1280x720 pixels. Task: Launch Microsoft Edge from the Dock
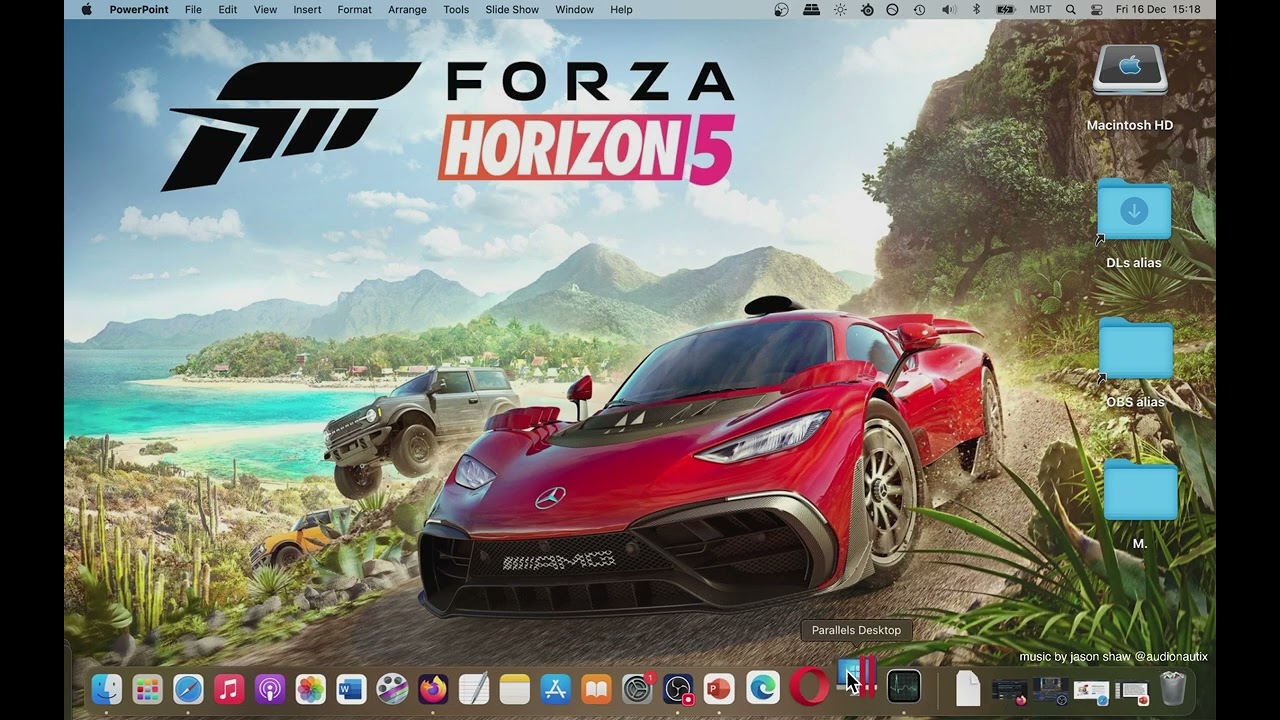pyautogui.click(x=763, y=687)
